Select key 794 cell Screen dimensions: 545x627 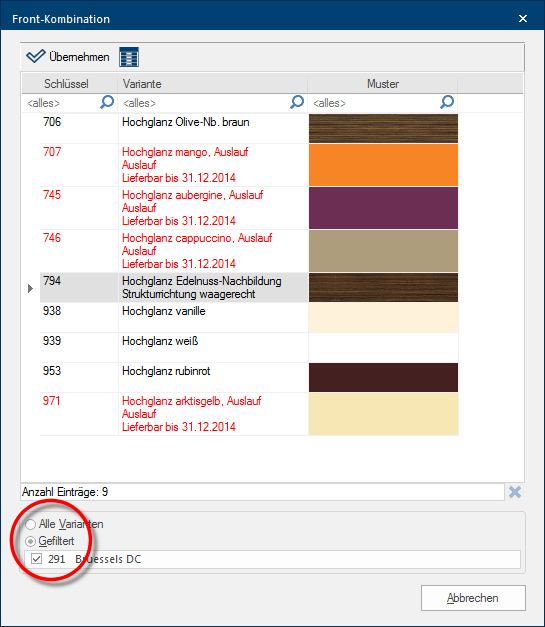[x=79, y=288]
